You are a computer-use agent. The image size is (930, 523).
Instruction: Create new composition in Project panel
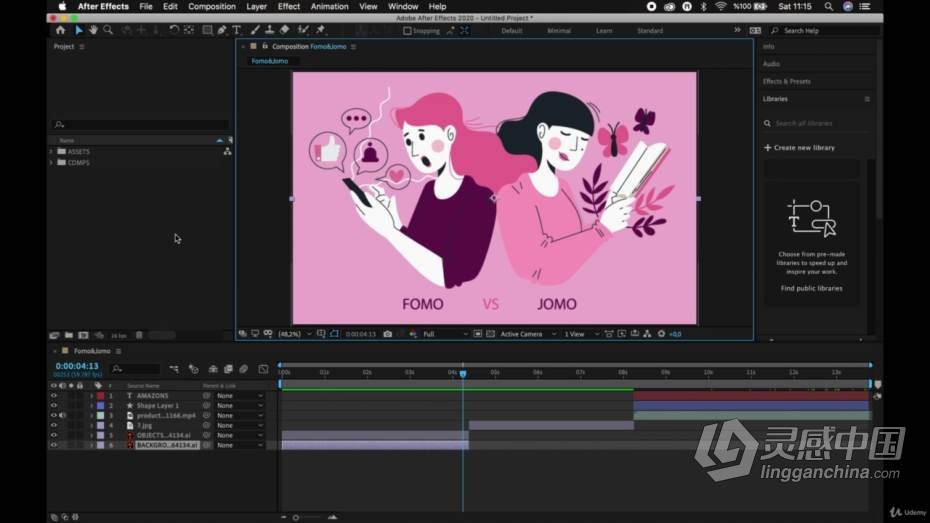tap(83, 336)
